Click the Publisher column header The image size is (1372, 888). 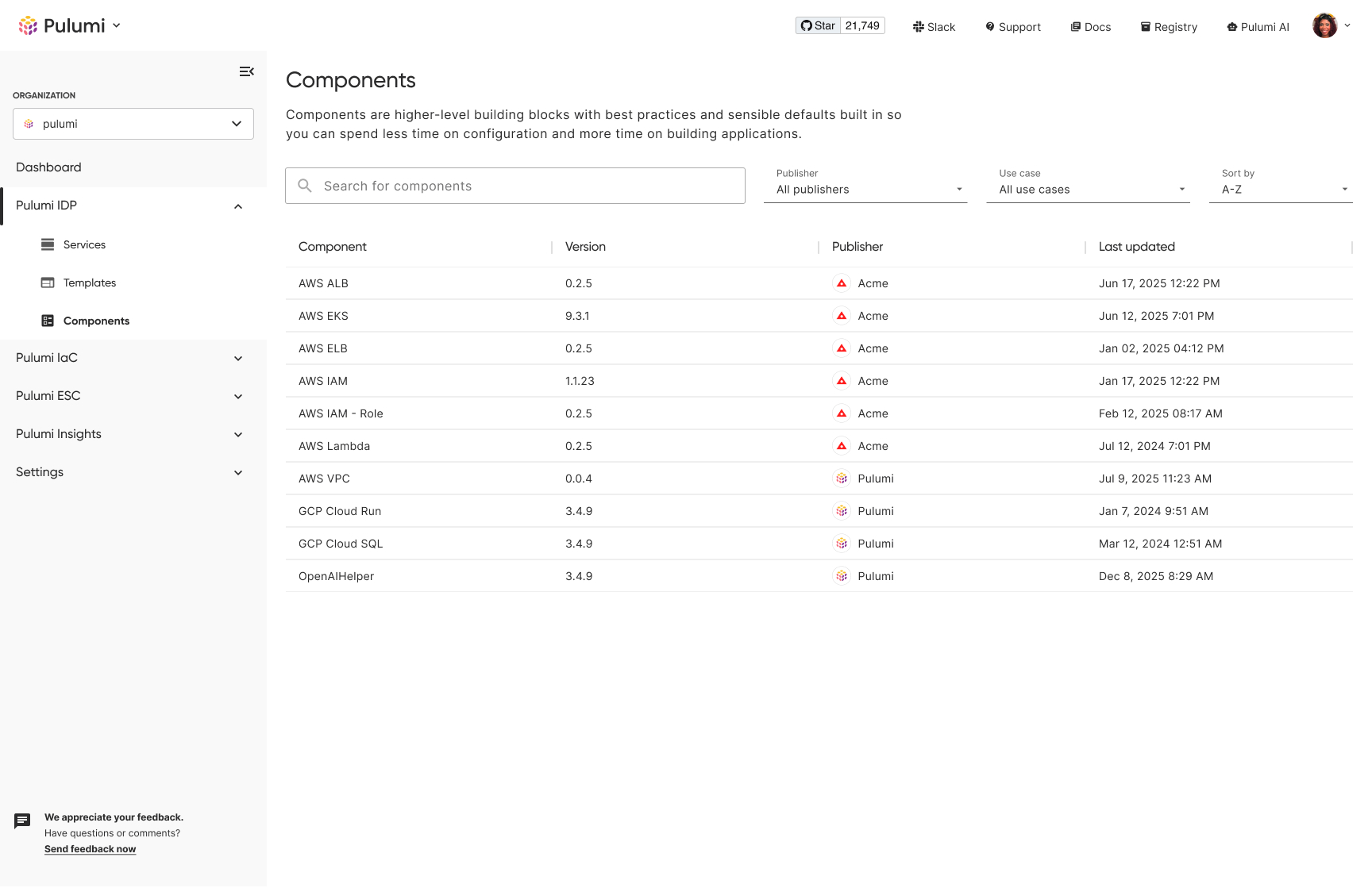[857, 247]
